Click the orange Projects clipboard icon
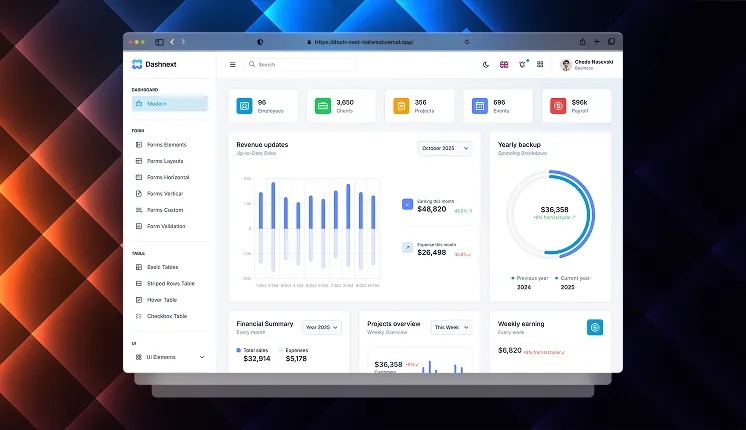The image size is (746, 430). [x=401, y=105]
